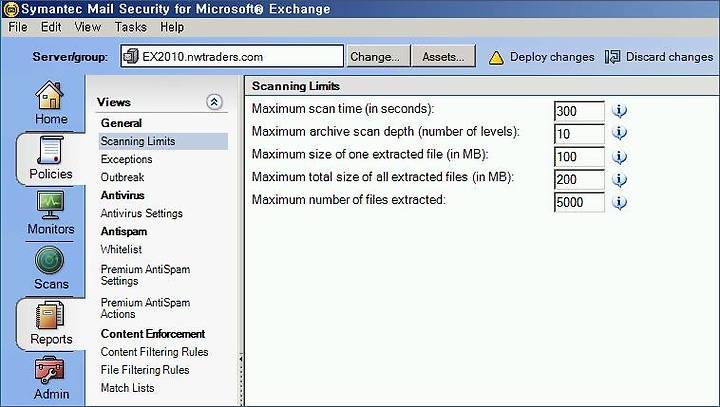
Task: Click the Antispam heading in Views
Action: coord(124,232)
